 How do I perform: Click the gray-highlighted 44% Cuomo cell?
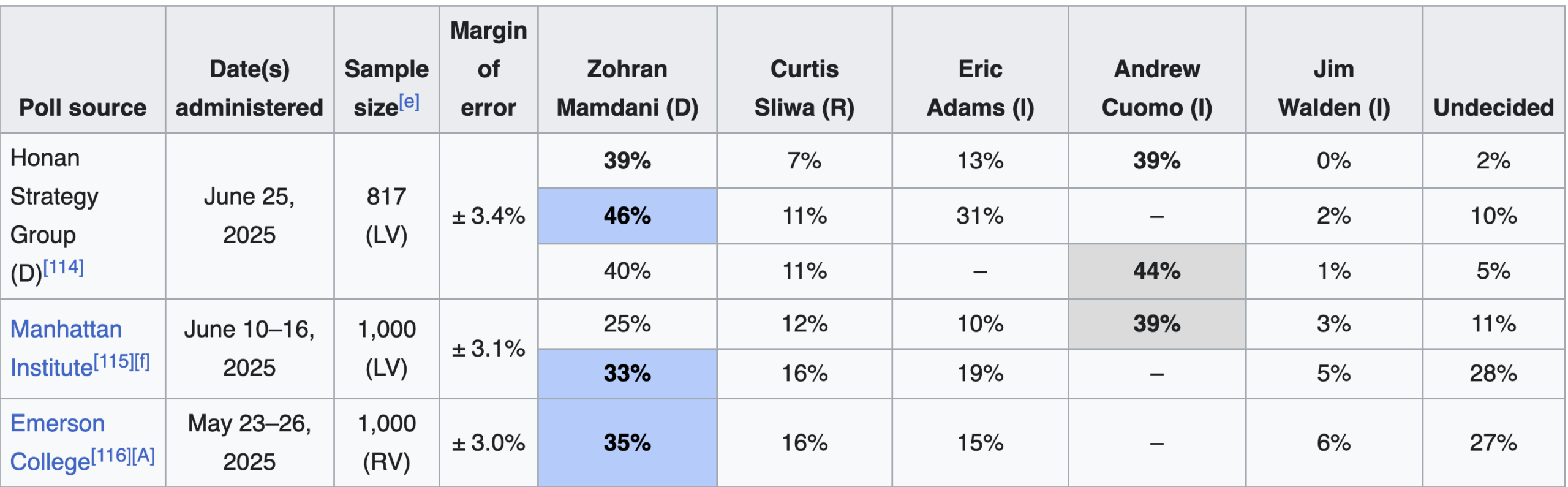click(1156, 271)
